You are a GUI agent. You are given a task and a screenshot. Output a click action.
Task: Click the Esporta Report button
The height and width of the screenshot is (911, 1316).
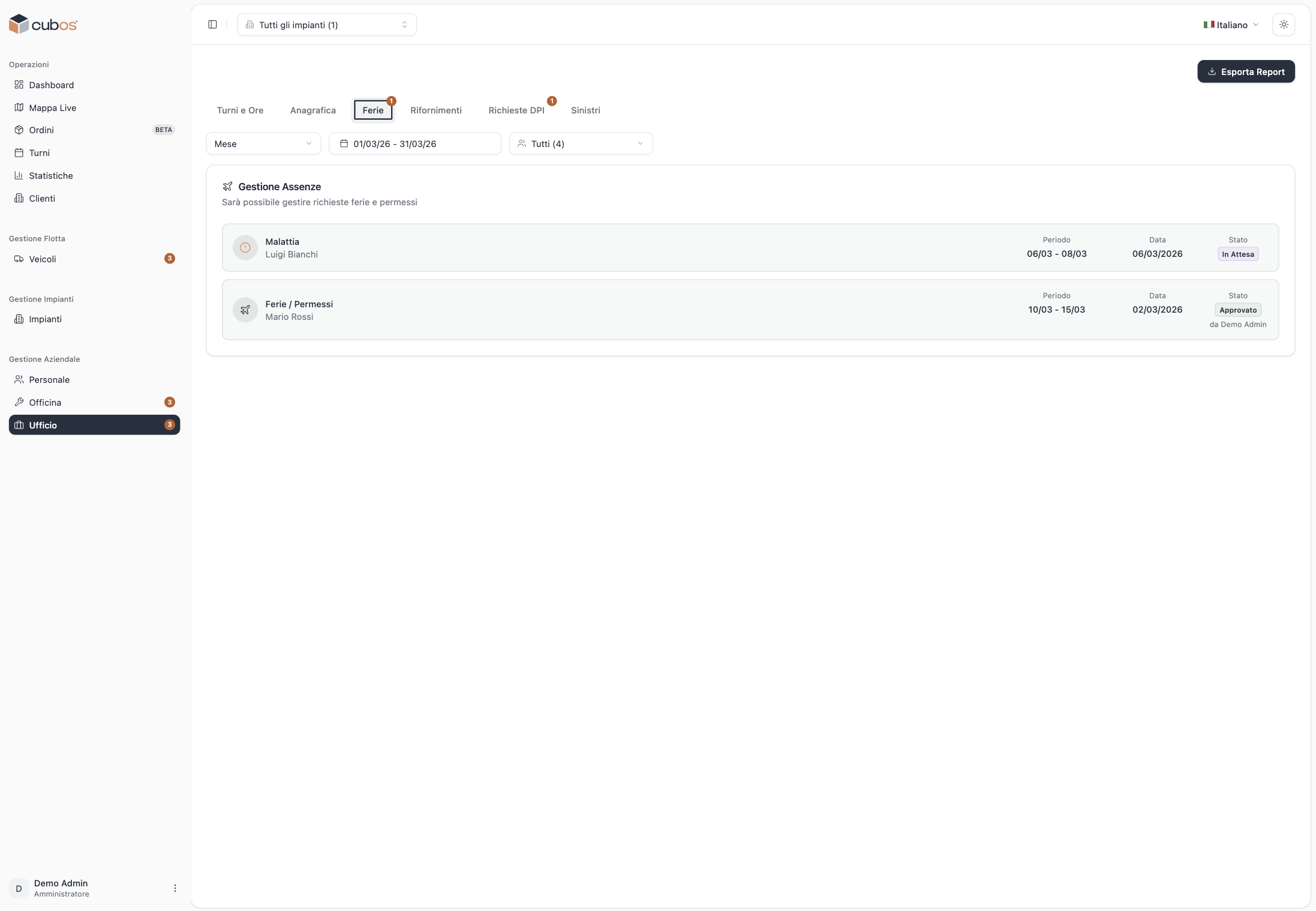tap(1245, 72)
